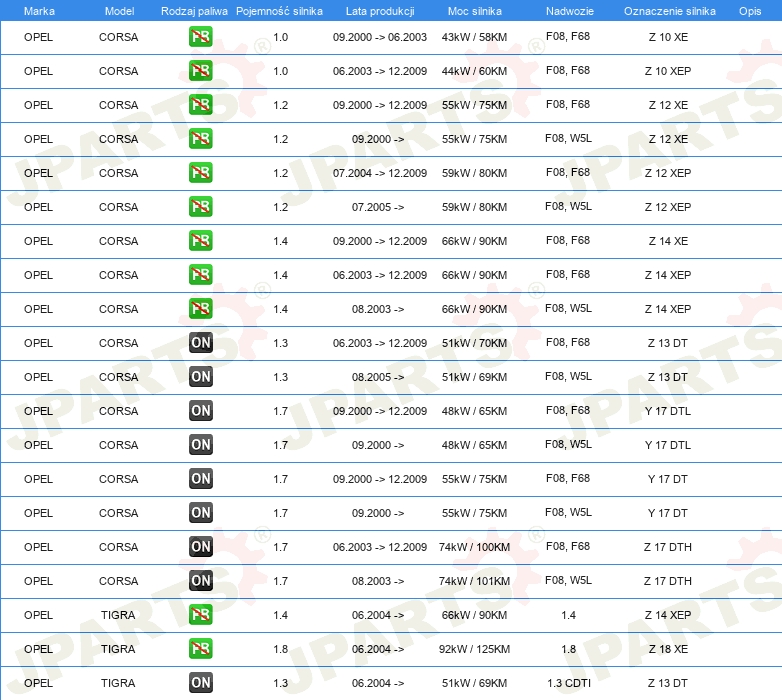Viewport: 782px width, 700px height.
Task: Click petrol icon in Corsa 08.2003 Z 14 XEP row
Action: point(200,309)
